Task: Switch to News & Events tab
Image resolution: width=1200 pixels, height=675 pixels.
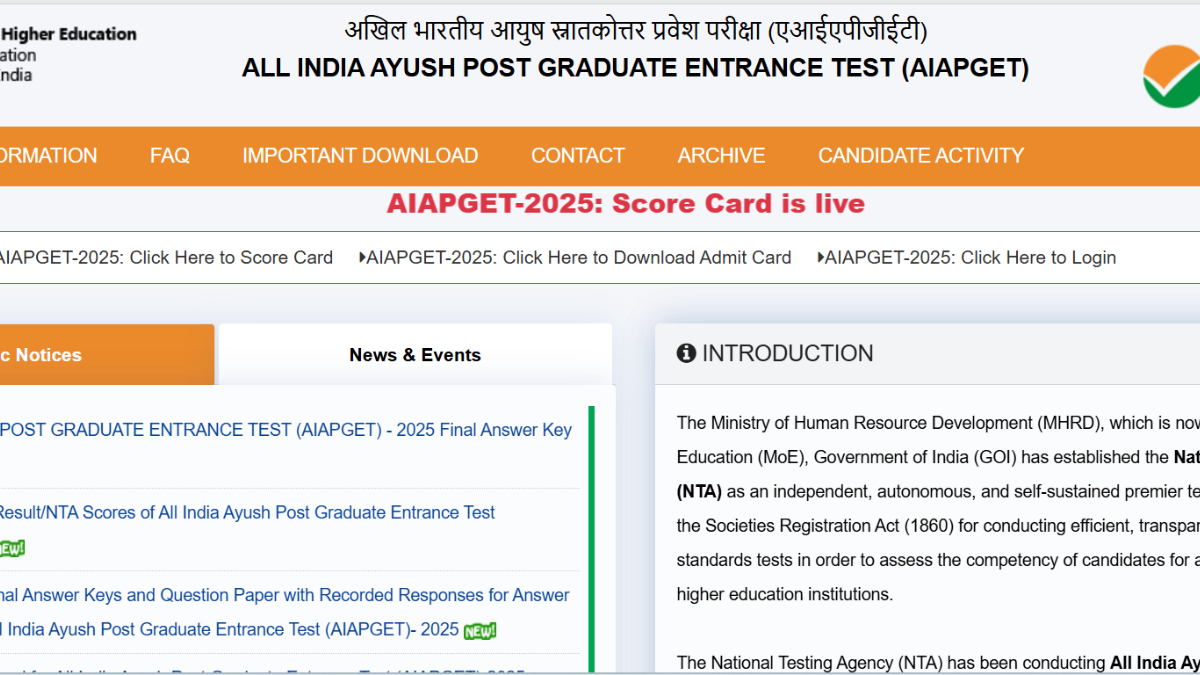Action: click(415, 354)
